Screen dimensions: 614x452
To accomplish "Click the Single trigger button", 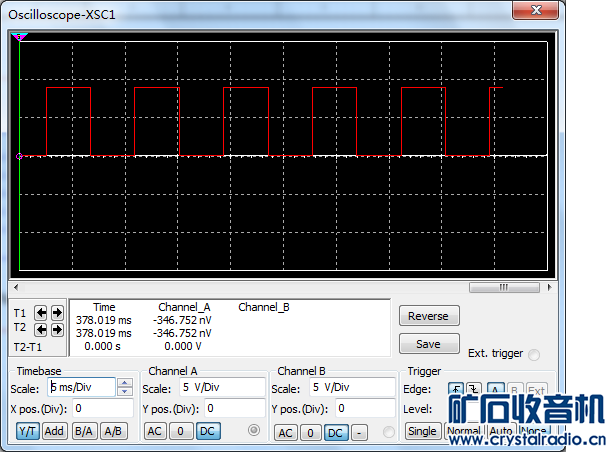I will [423, 431].
